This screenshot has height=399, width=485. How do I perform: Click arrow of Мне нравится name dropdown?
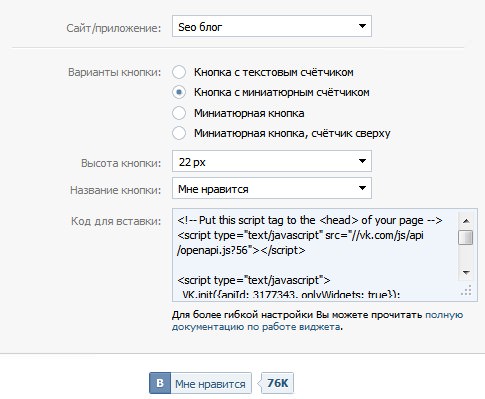tap(362, 188)
